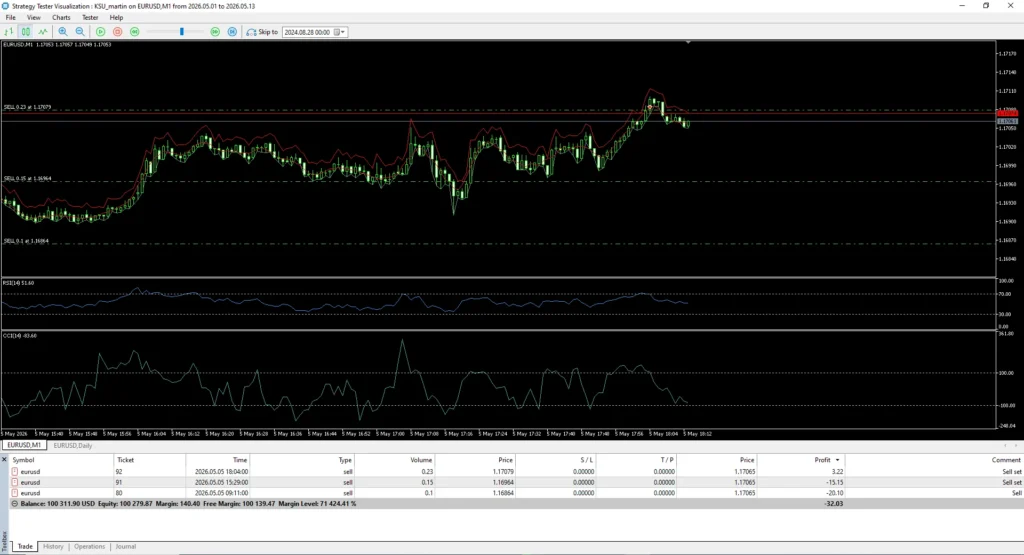Click the RSI(14) indicator label
This screenshot has width=1024, height=555.
click(18, 283)
